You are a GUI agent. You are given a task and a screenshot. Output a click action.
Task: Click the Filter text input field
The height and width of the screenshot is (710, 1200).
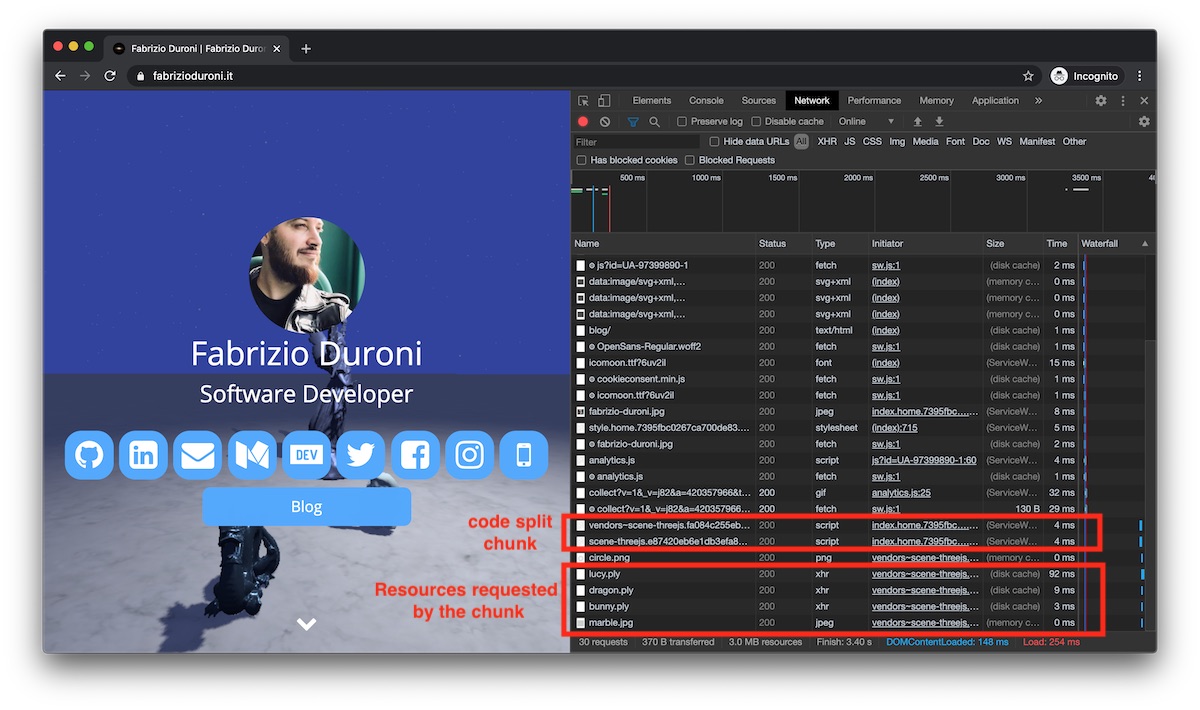636,142
